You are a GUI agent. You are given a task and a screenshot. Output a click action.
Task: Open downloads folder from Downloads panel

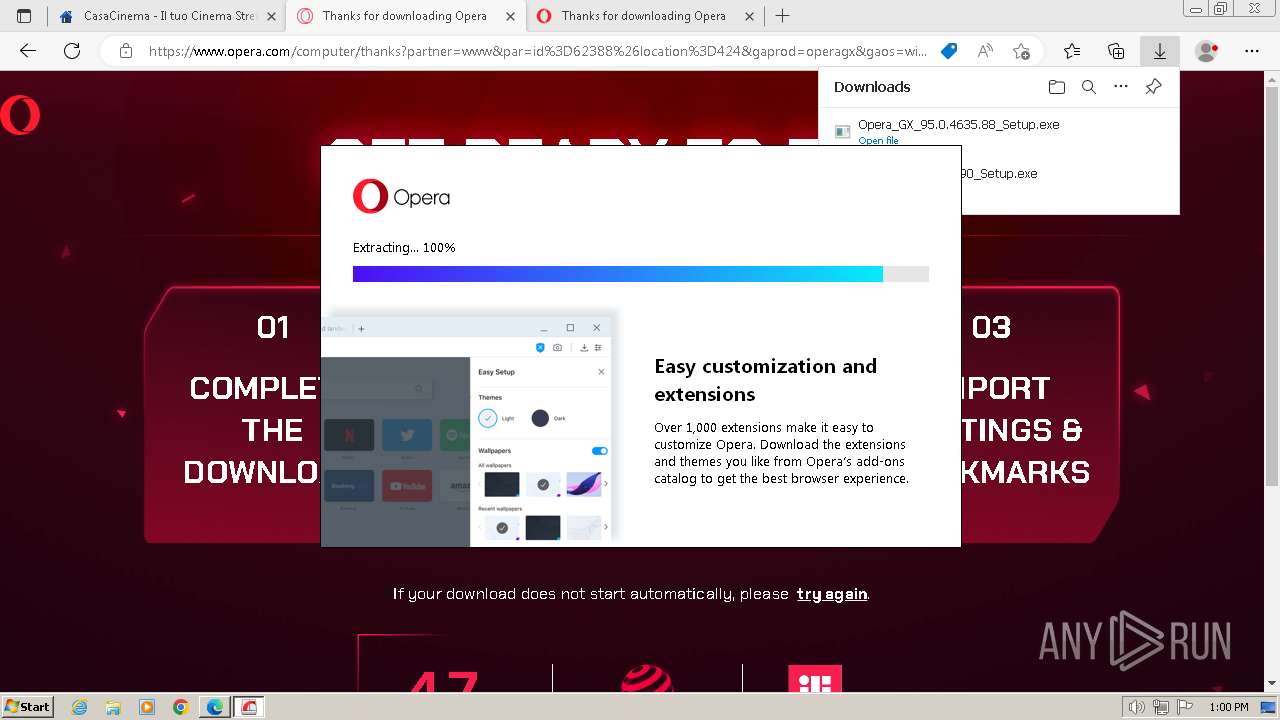click(1057, 87)
